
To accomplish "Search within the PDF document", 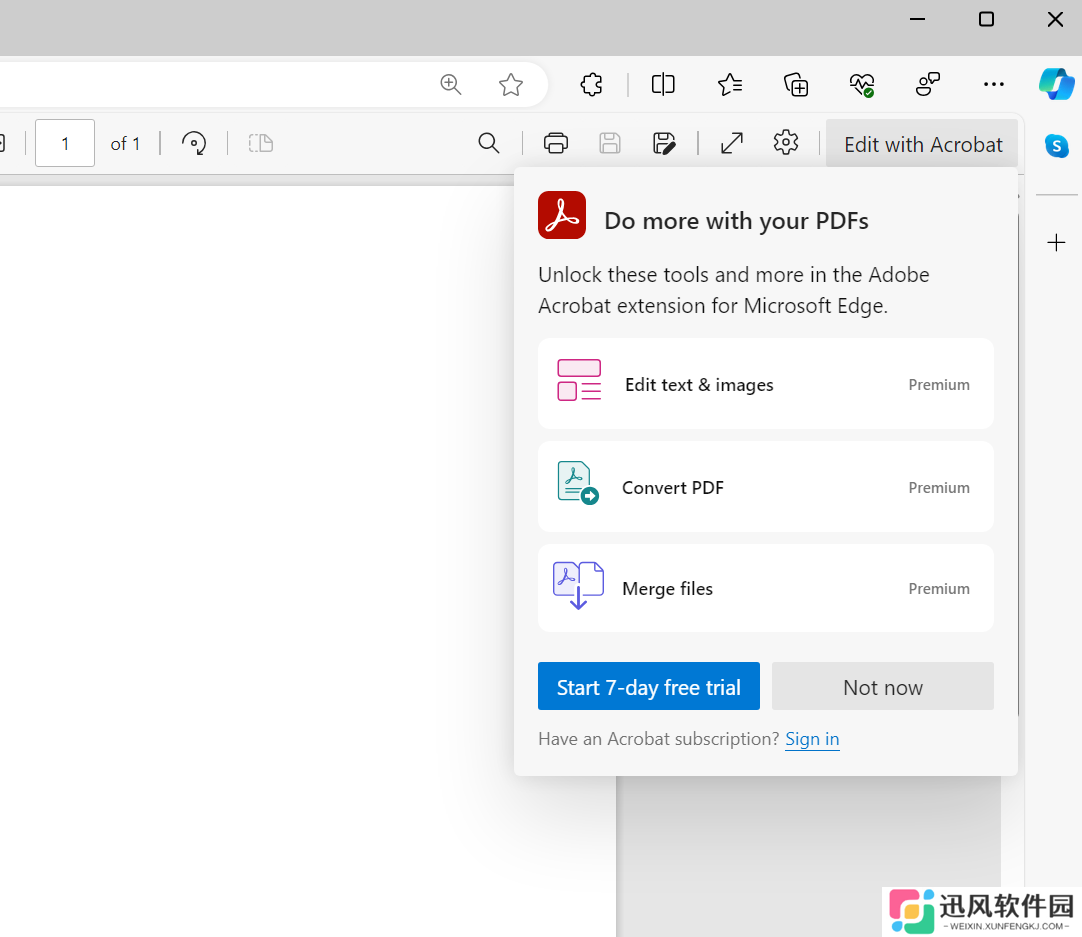I will (489, 143).
